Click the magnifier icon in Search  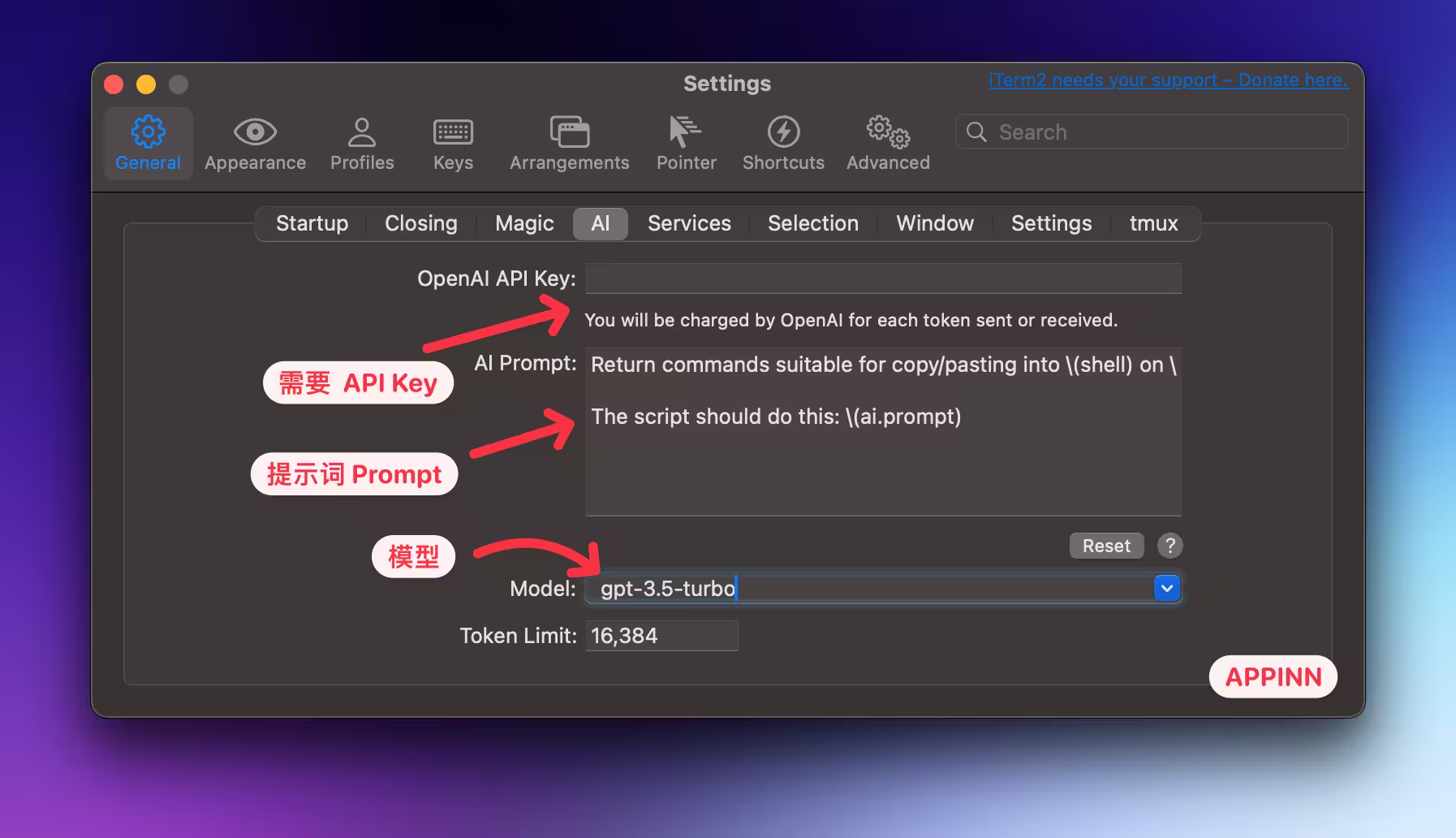point(976,132)
